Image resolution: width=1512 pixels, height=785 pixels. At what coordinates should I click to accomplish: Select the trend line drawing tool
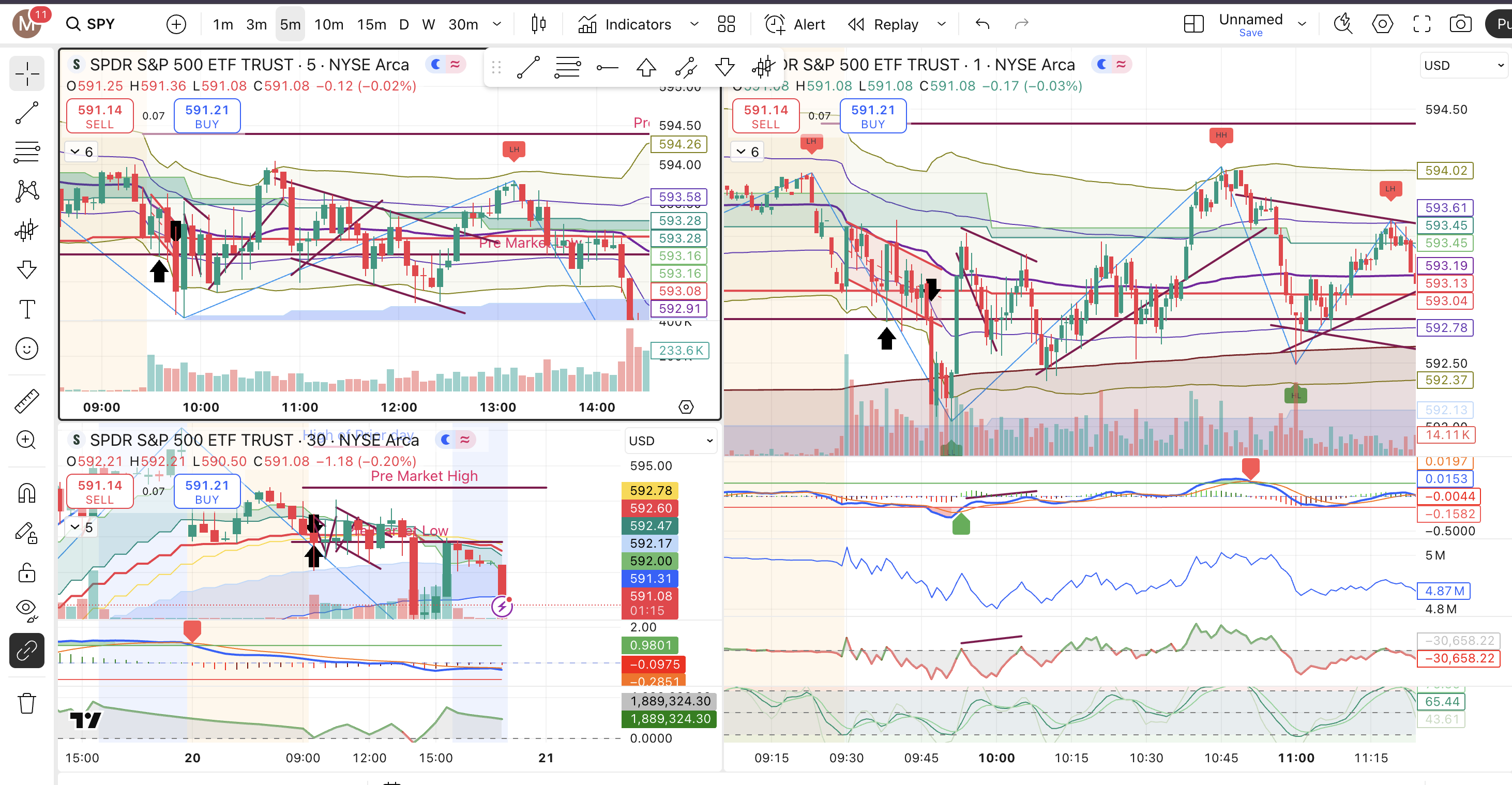coord(26,113)
